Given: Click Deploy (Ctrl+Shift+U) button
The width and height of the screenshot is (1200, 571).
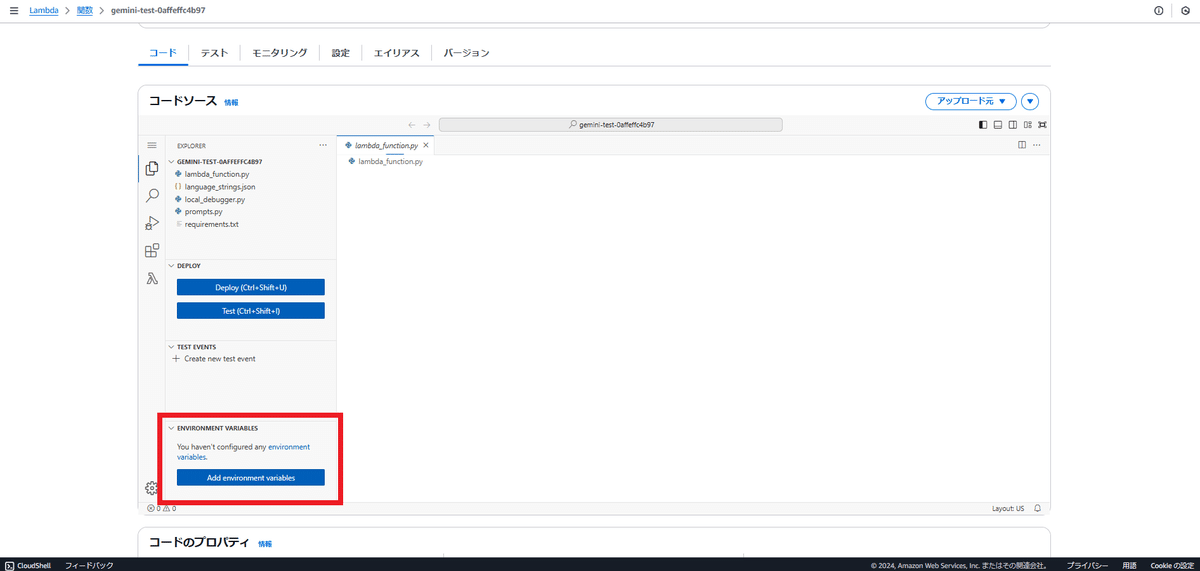Looking at the screenshot, I should click(251, 287).
